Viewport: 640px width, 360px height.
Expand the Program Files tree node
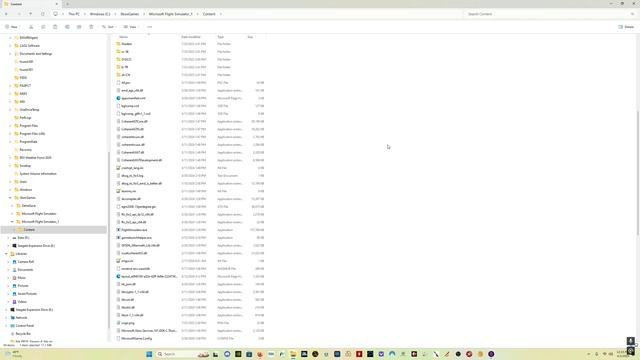point(10,126)
